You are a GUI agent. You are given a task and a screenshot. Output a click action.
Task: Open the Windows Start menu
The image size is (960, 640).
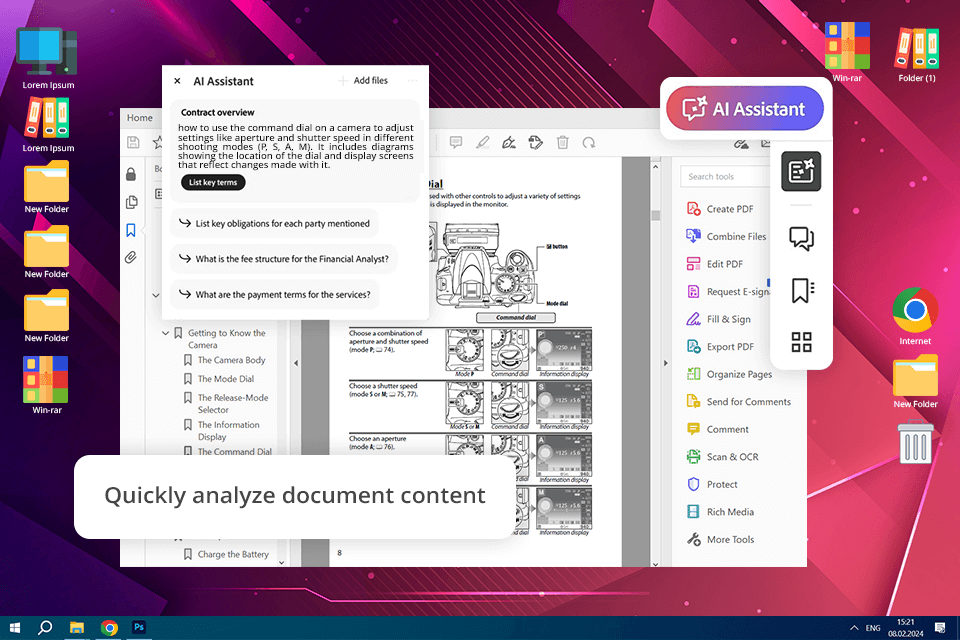(x=15, y=628)
